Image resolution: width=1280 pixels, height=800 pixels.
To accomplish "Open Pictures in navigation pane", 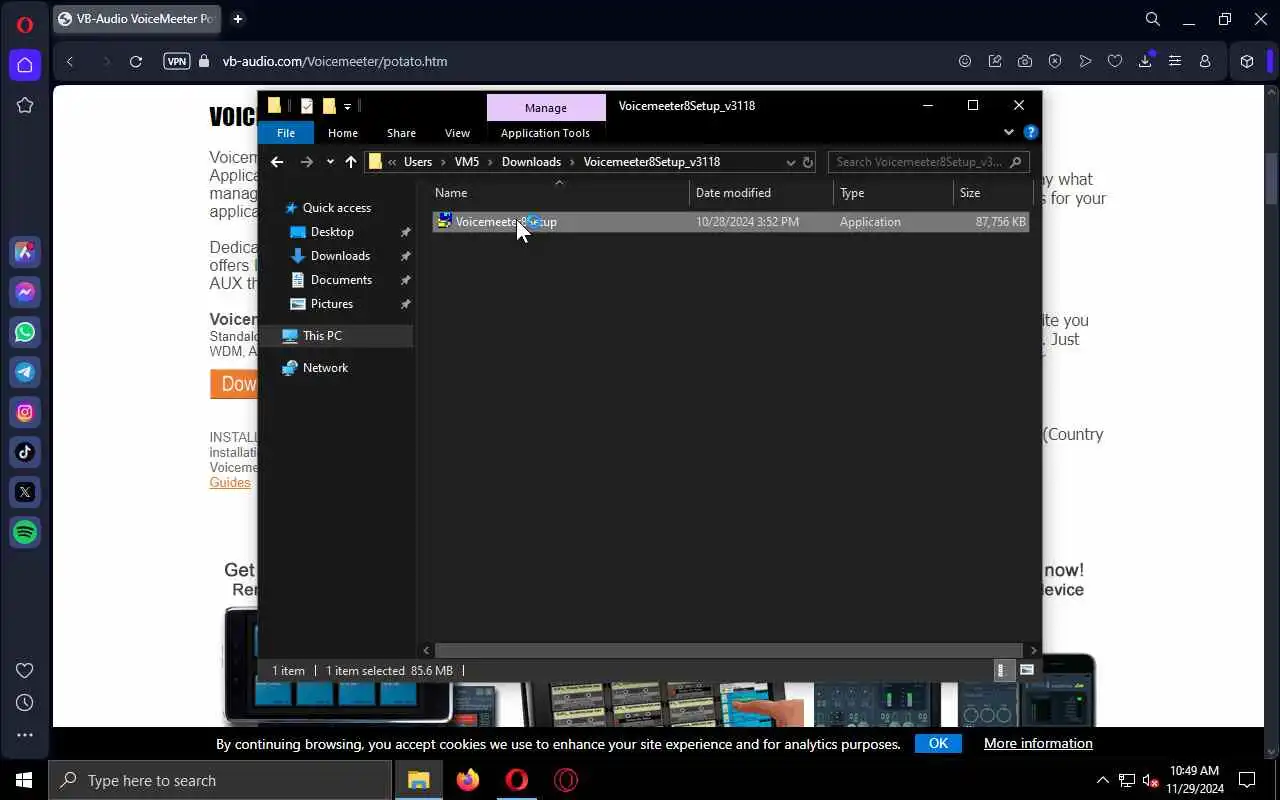I will [332, 304].
